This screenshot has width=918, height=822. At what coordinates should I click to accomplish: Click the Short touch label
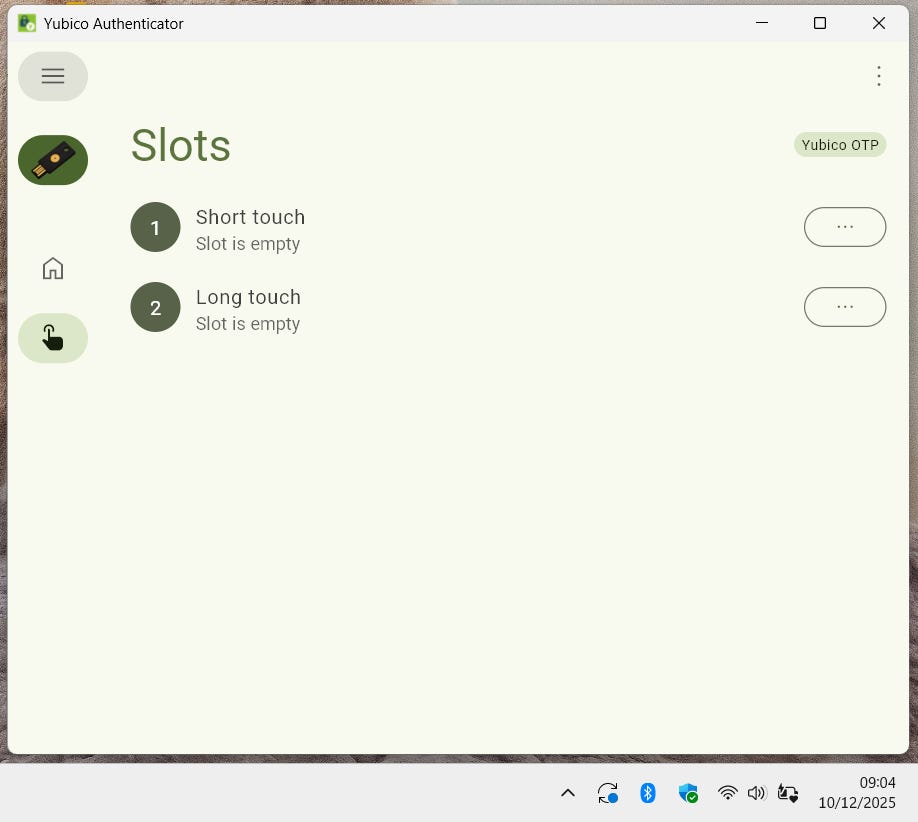(x=250, y=217)
